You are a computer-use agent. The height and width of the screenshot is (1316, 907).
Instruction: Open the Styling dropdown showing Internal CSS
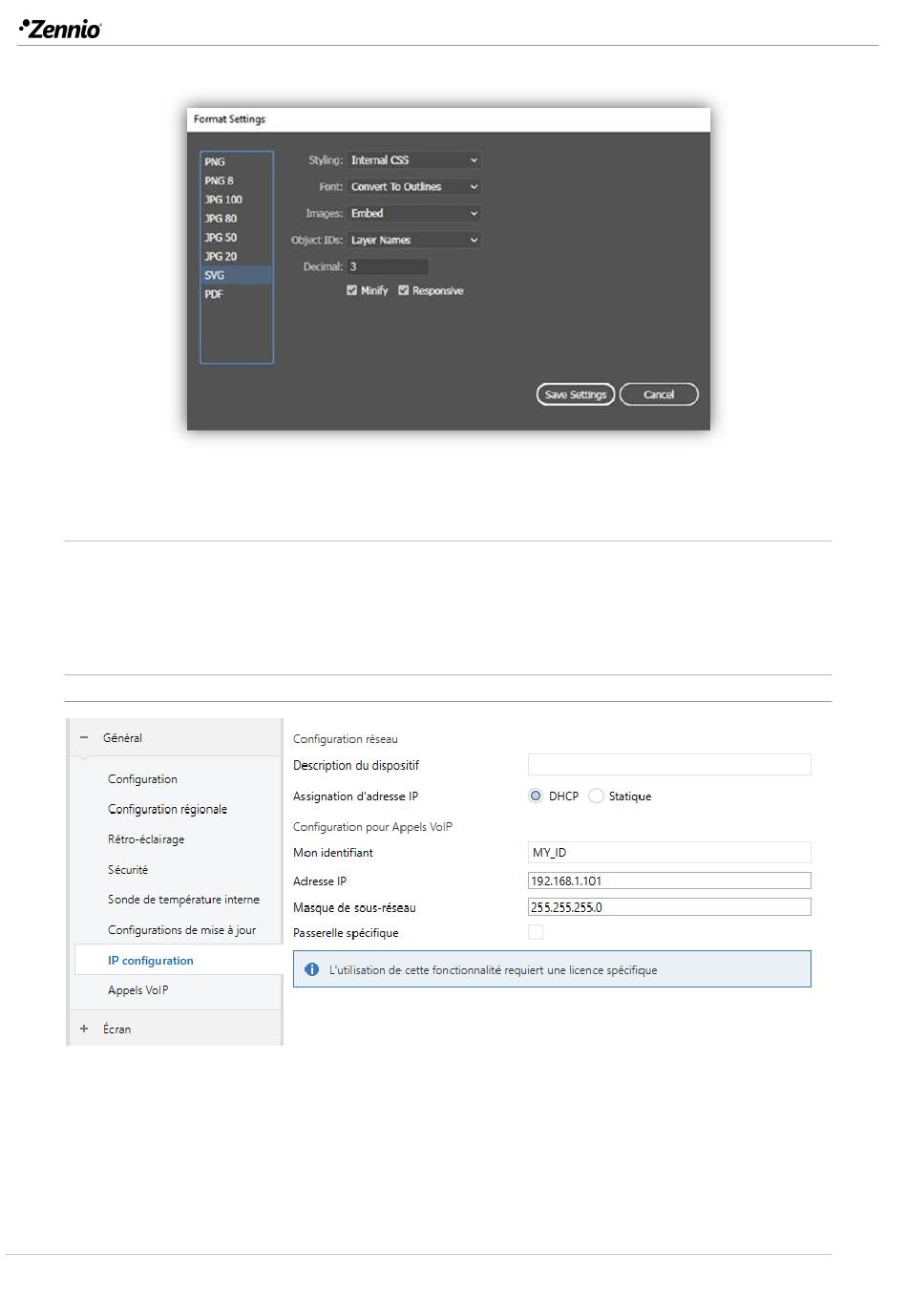413,160
